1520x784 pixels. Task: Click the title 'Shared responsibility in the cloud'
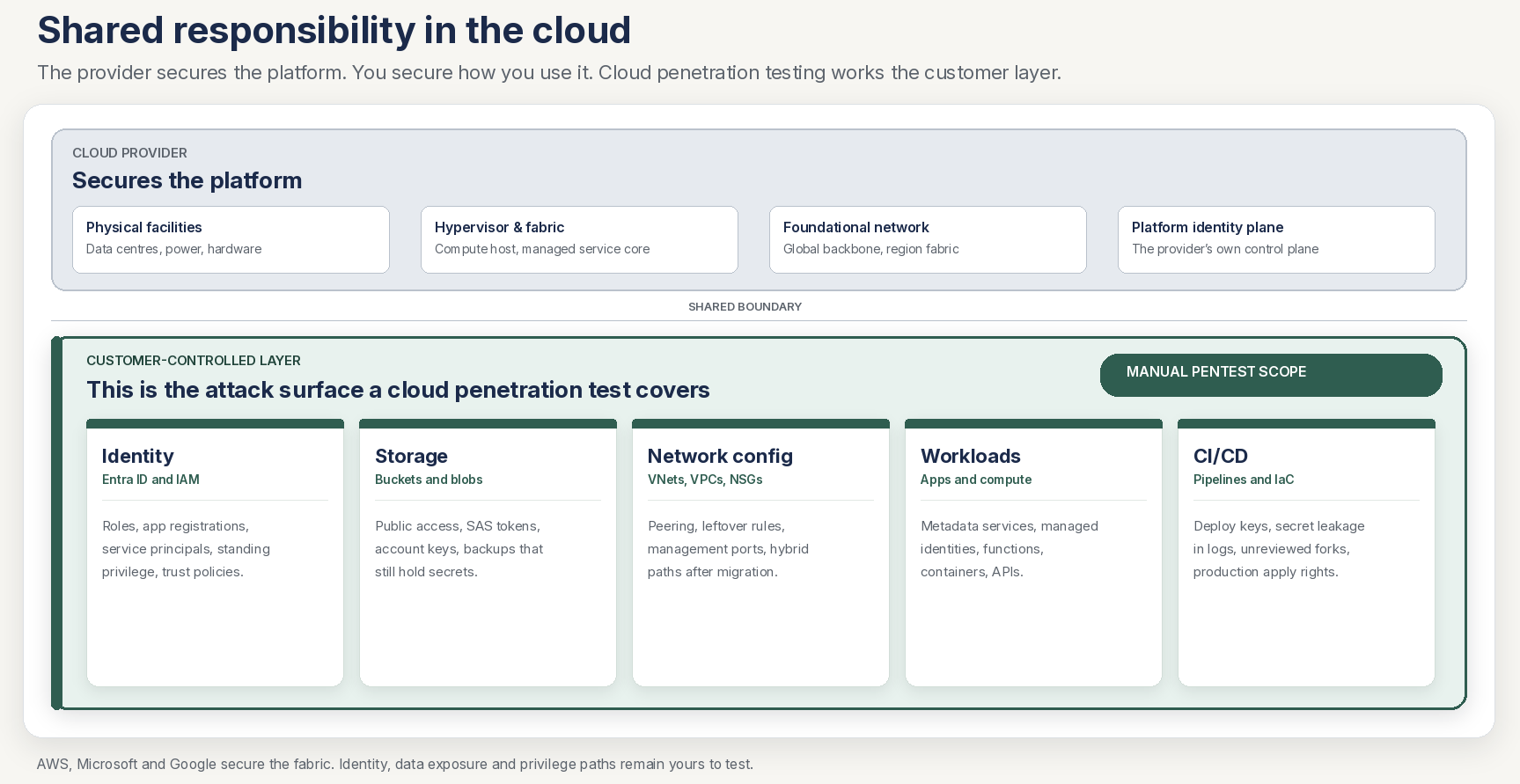334,31
